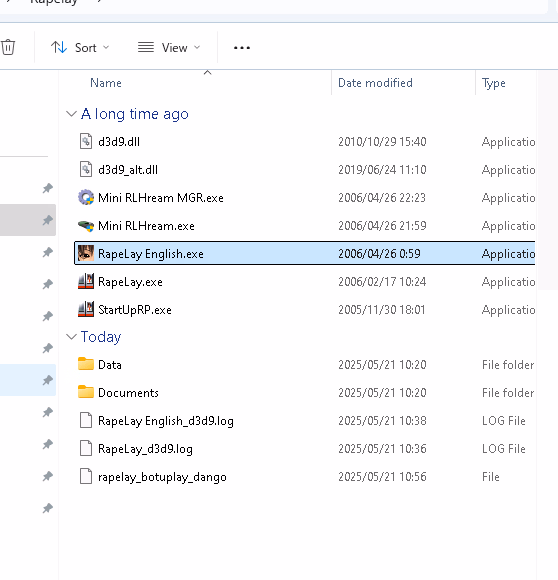Sort by the Date modified column header

pos(375,83)
